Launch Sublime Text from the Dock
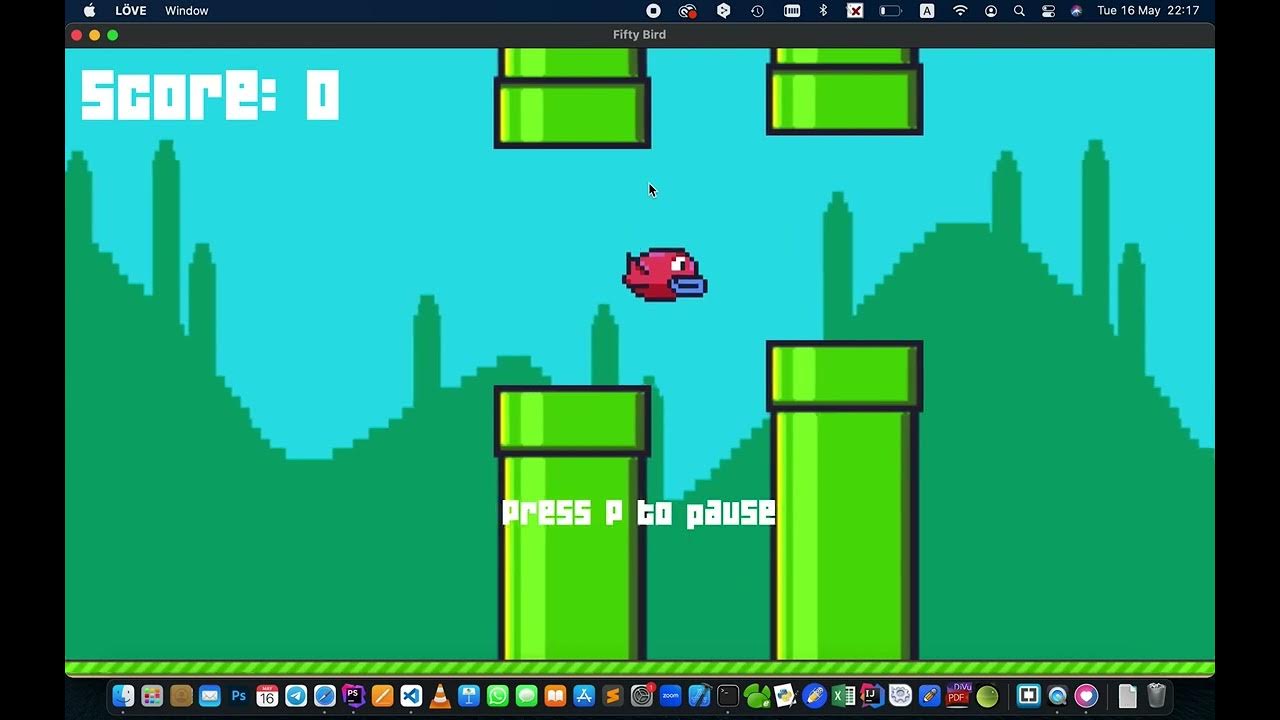The height and width of the screenshot is (720, 1280). point(613,695)
